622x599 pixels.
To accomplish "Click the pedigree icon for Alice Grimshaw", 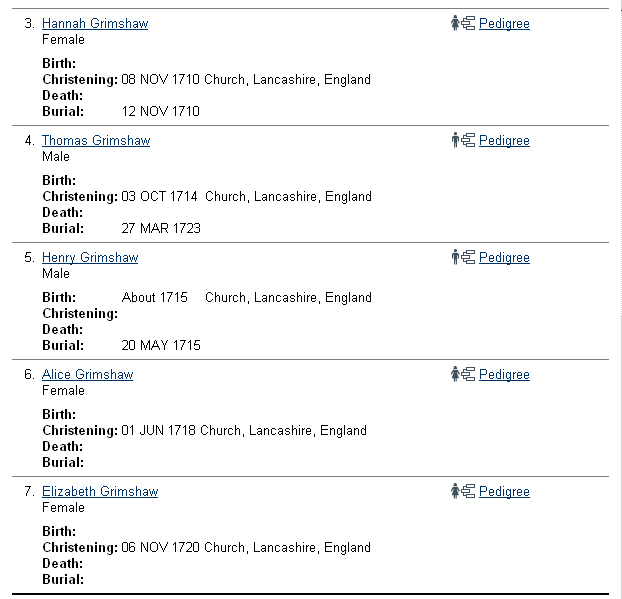I will pyautogui.click(x=462, y=374).
